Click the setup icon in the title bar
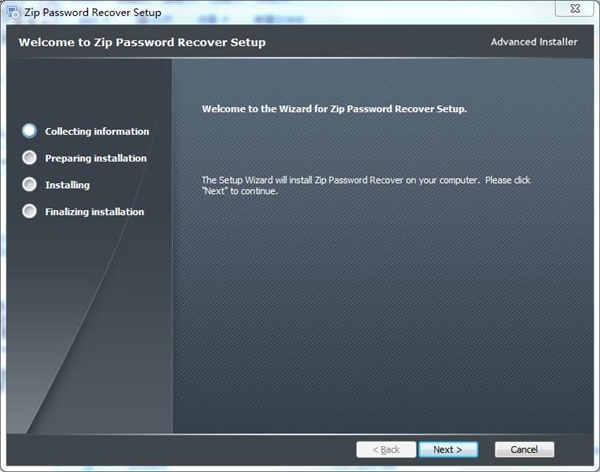Viewport: 600px width, 472px height. click(x=13, y=12)
